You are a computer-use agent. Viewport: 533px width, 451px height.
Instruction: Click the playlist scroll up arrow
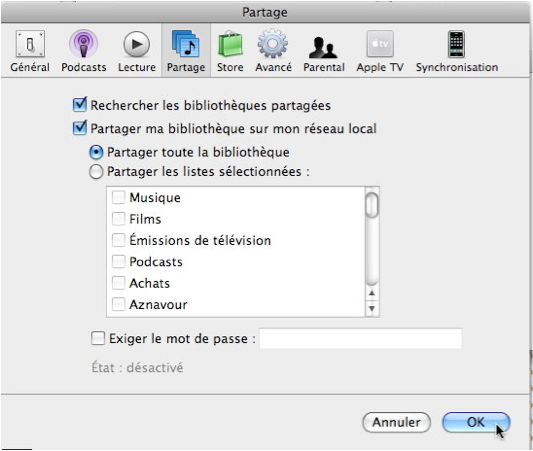tap(372, 293)
